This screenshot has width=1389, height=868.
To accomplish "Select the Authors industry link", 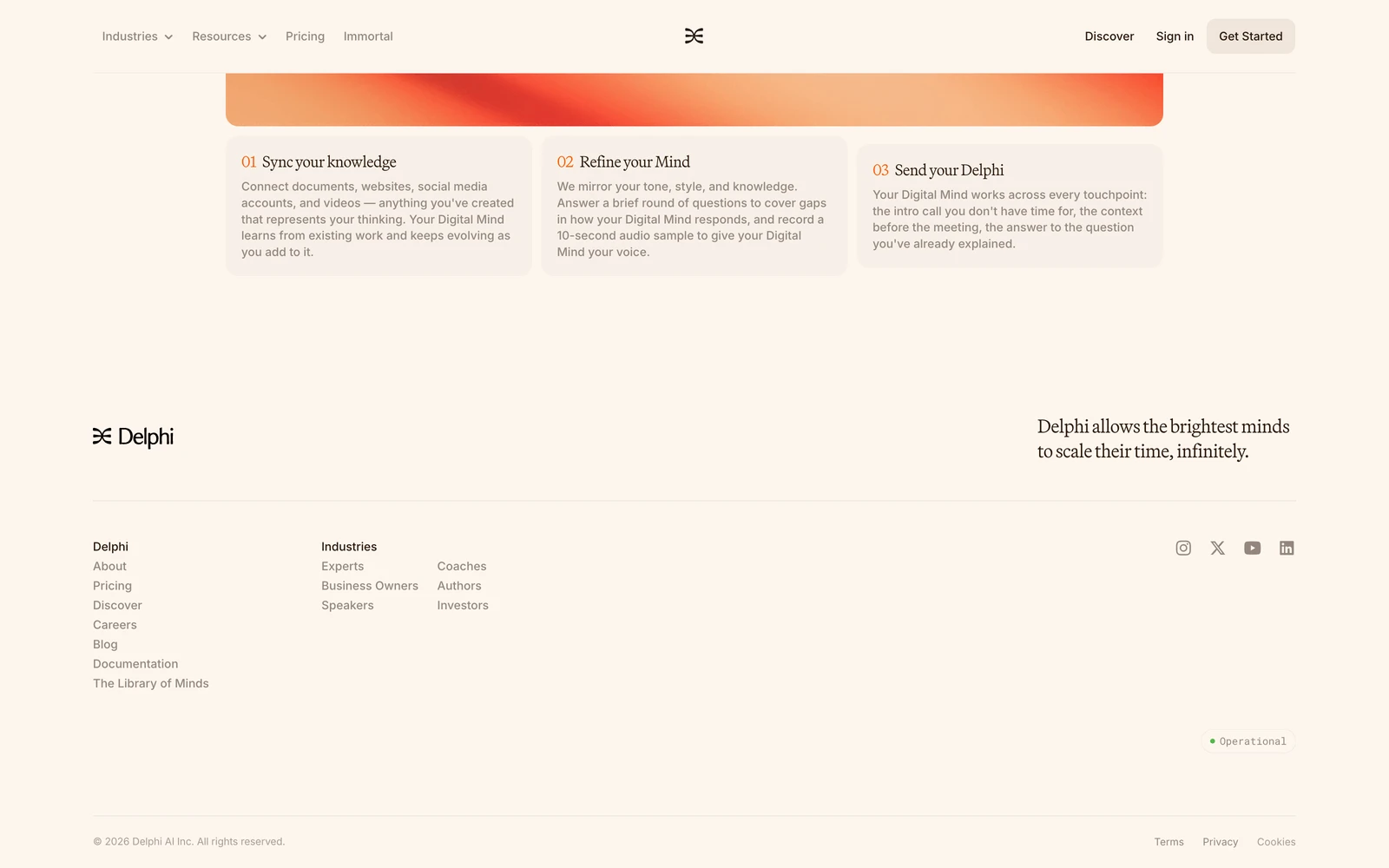I will click(459, 586).
